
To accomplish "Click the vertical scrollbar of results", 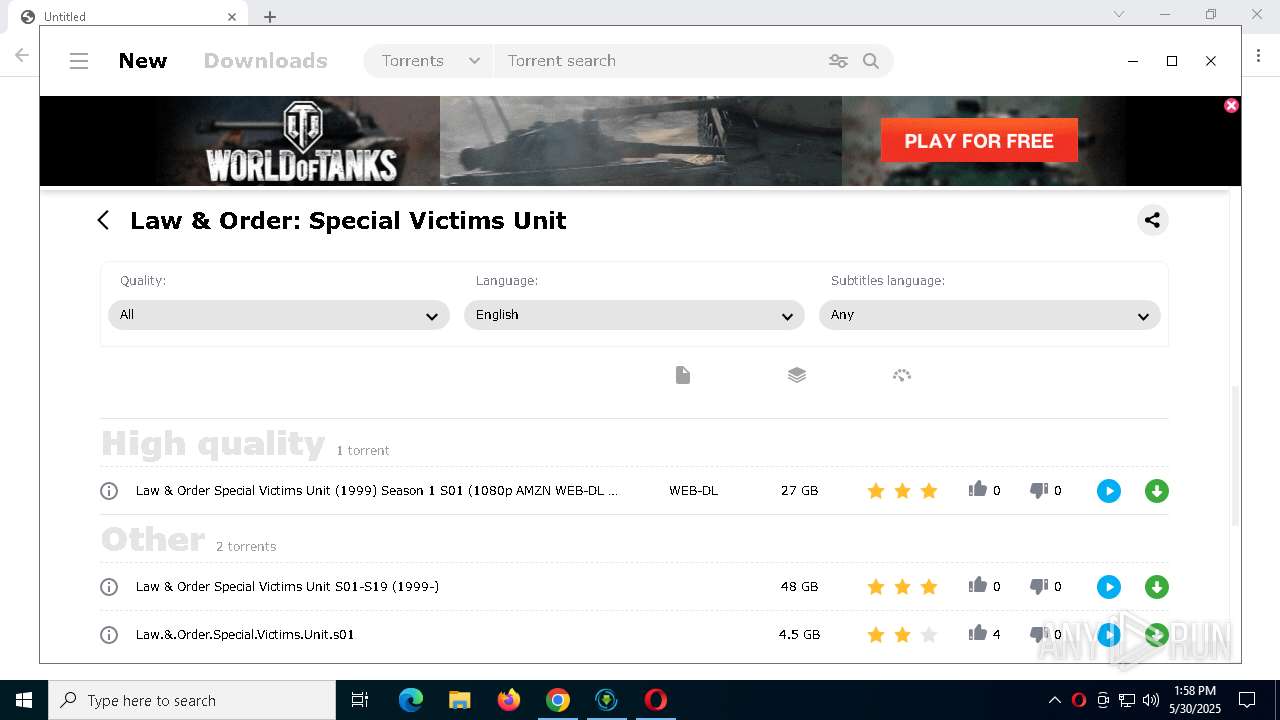I will [x=1235, y=455].
